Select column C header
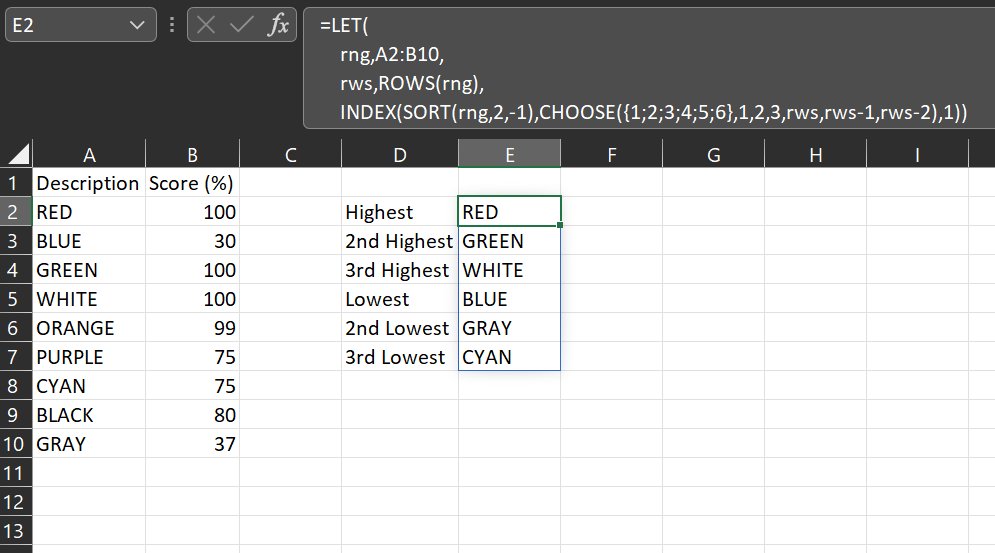 click(291, 154)
